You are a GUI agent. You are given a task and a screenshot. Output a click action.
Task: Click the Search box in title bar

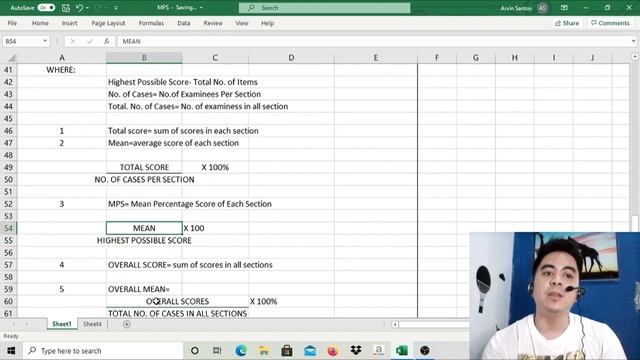[x=324, y=8]
